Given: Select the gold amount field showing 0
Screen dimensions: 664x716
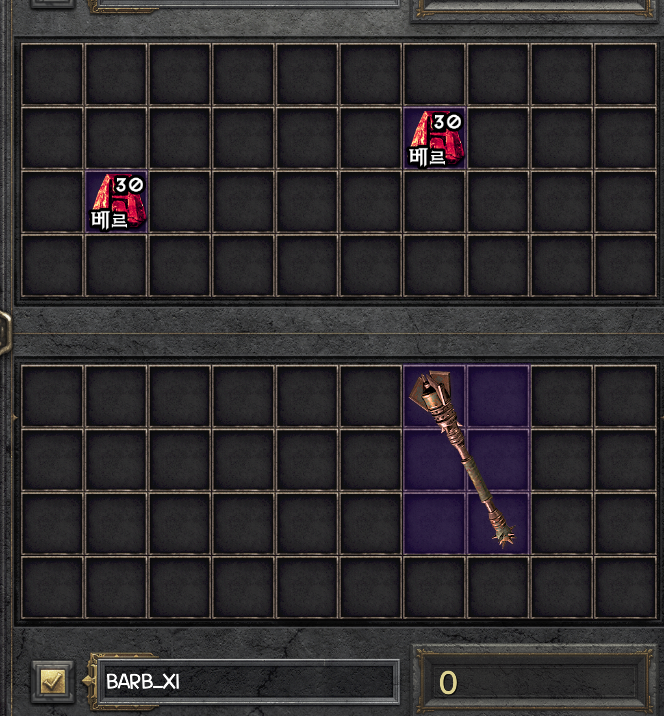Looking at the screenshot, I should [532, 683].
